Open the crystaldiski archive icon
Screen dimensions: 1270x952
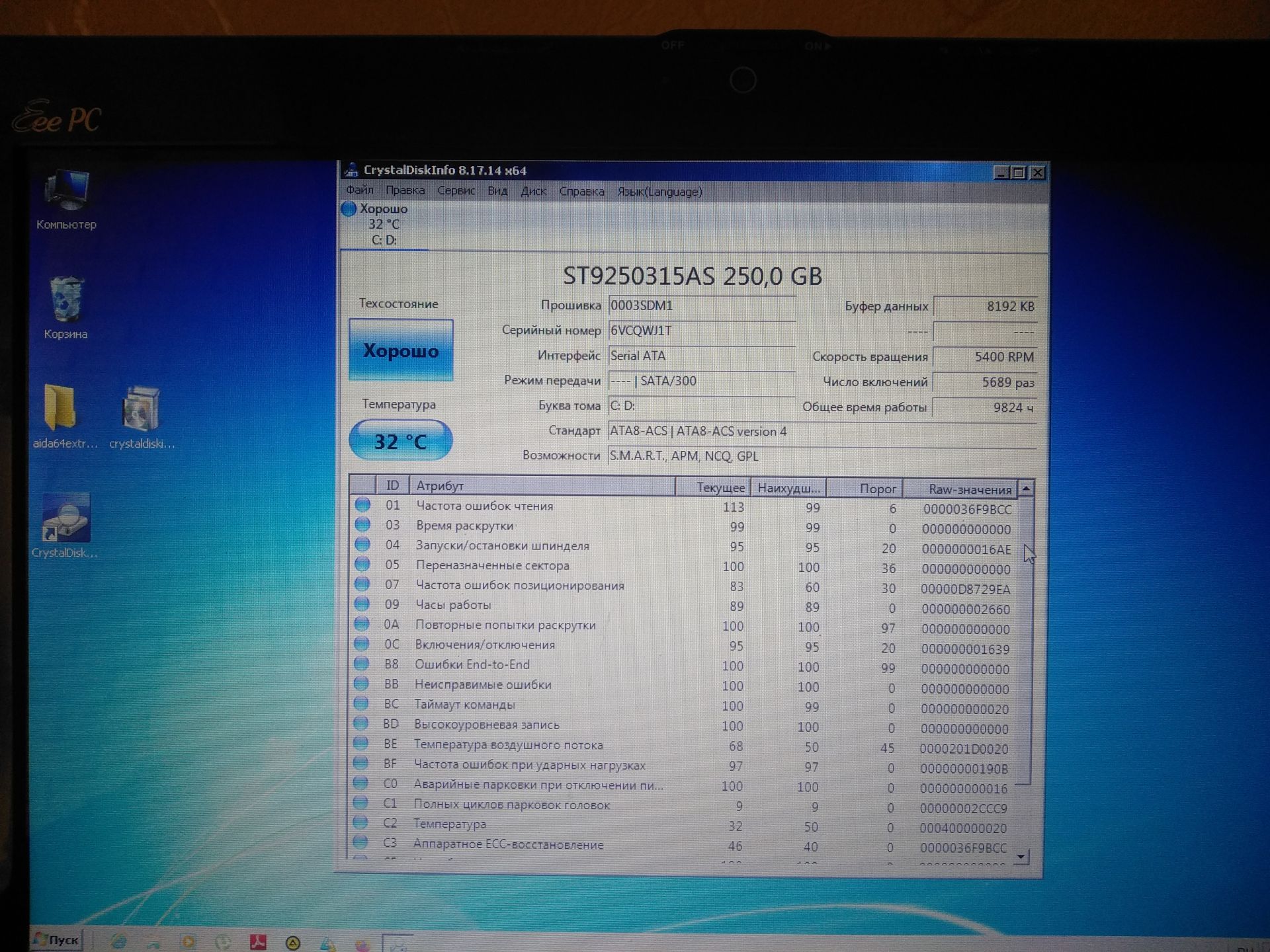(142, 416)
